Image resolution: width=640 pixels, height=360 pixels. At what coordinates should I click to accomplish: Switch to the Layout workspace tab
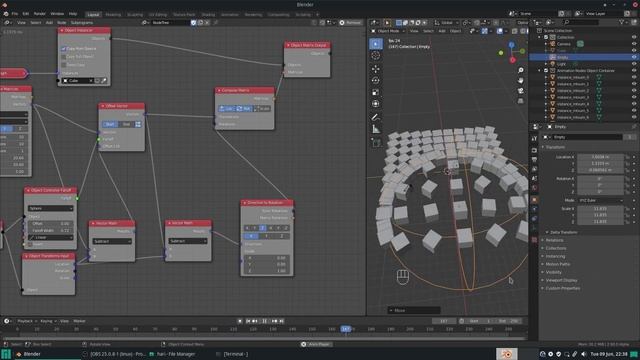point(93,14)
